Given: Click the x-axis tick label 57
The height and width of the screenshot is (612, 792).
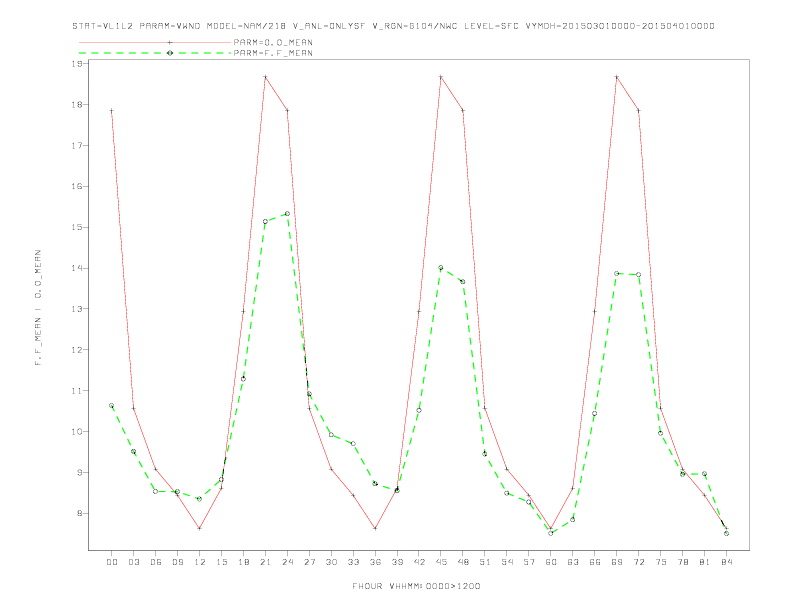Looking at the screenshot, I should point(529,562).
